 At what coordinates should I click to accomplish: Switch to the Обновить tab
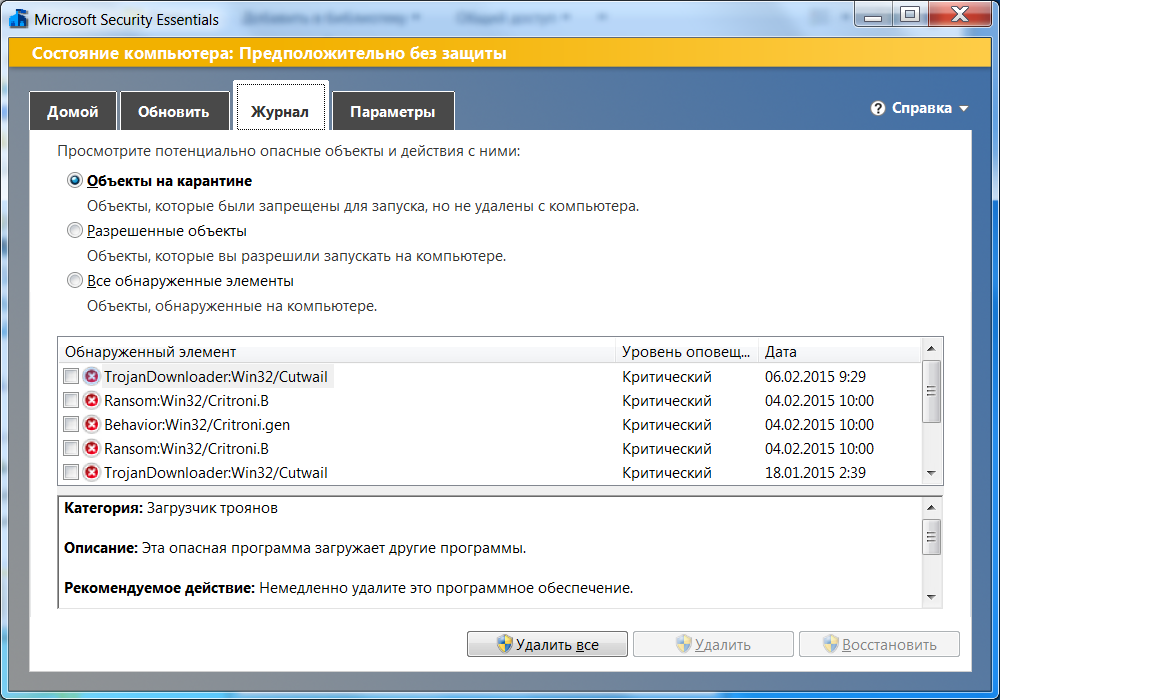[x=173, y=111]
